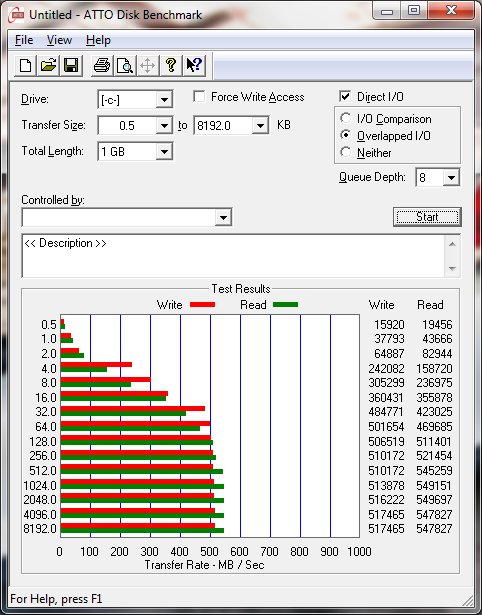
Task: Expand the Controlled by dropdown
Action: tap(223, 218)
